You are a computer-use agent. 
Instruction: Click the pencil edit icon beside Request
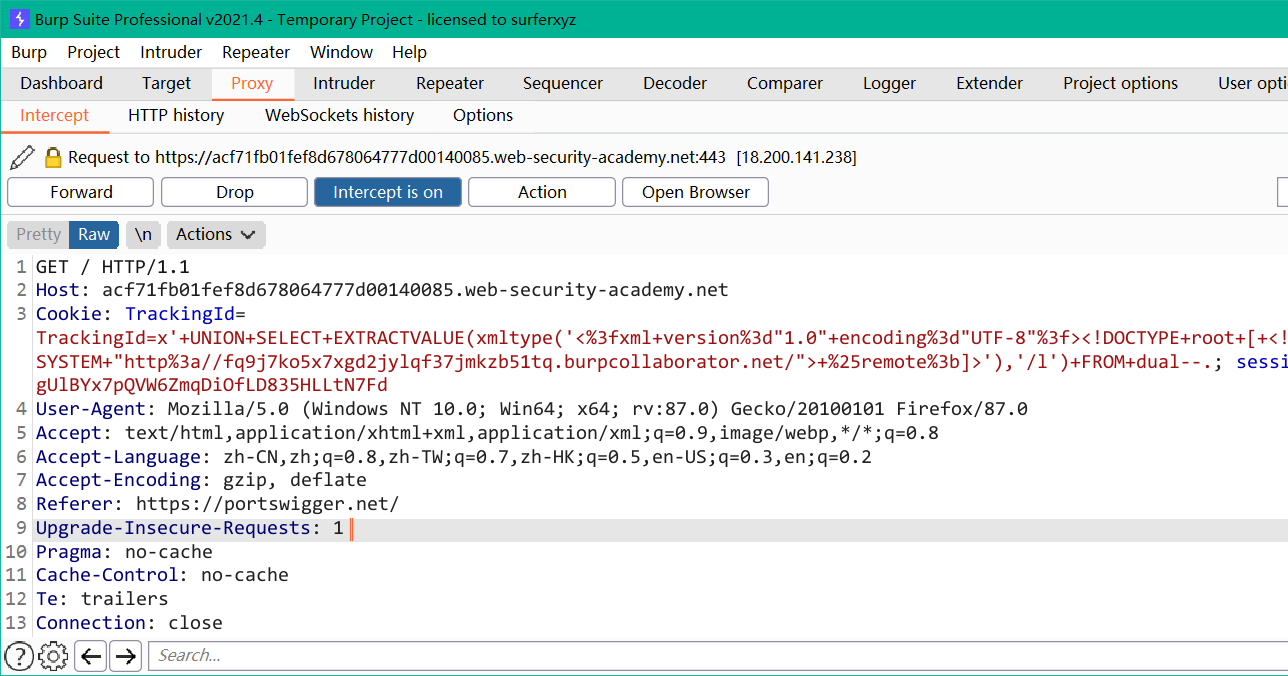tap(22, 157)
